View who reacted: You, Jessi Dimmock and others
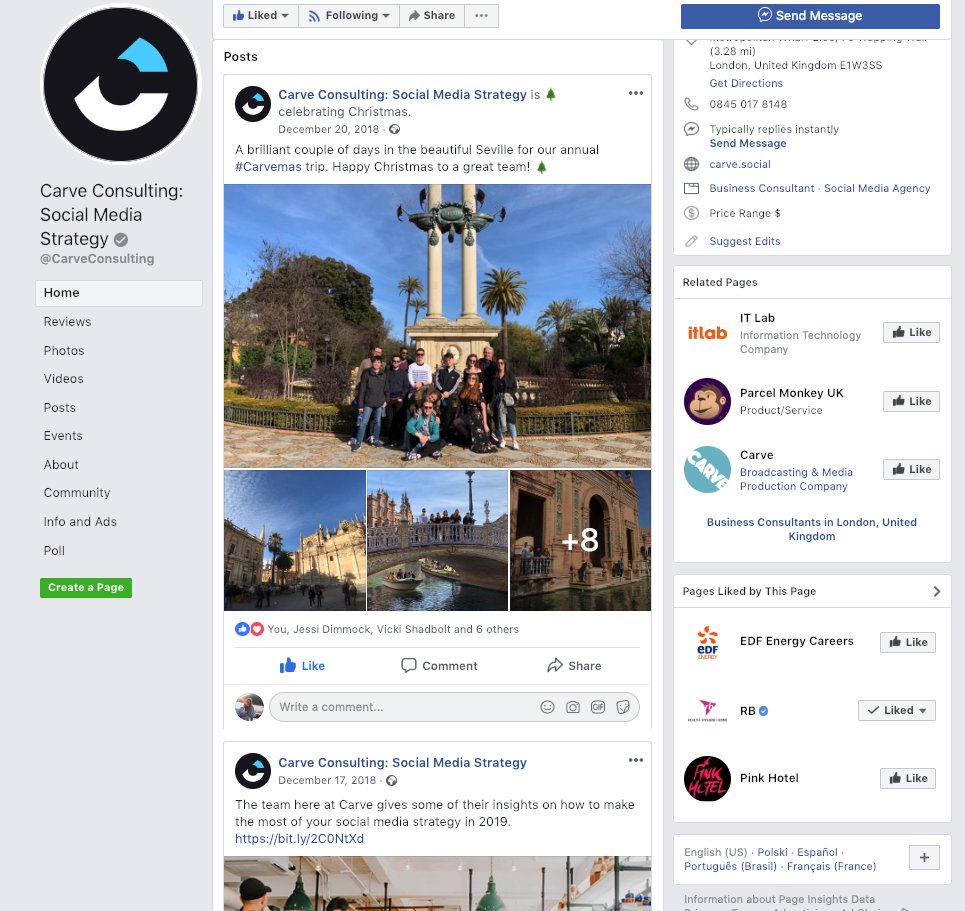 pos(393,629)
